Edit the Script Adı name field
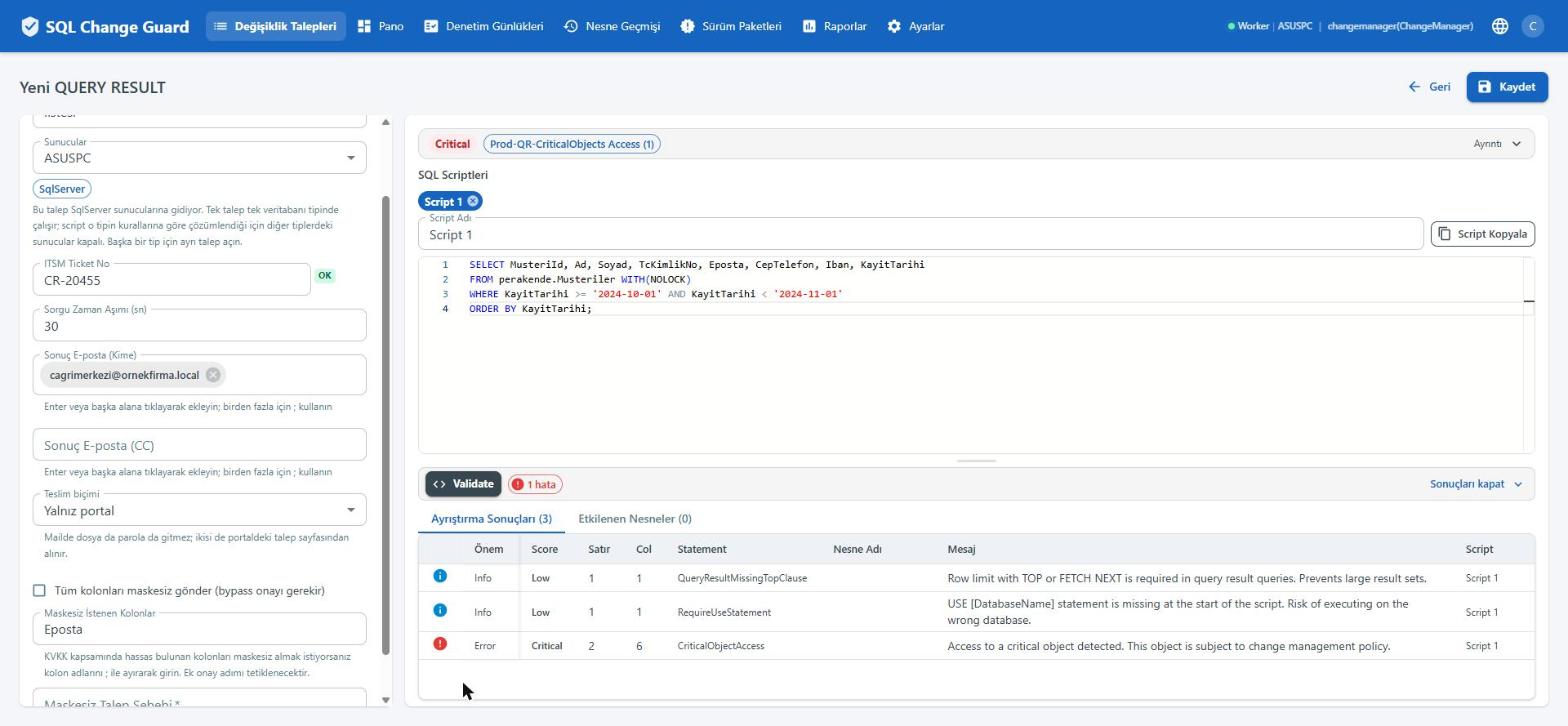The height and width of the screenshot is (726, 1568). click(x=920, y=234)
